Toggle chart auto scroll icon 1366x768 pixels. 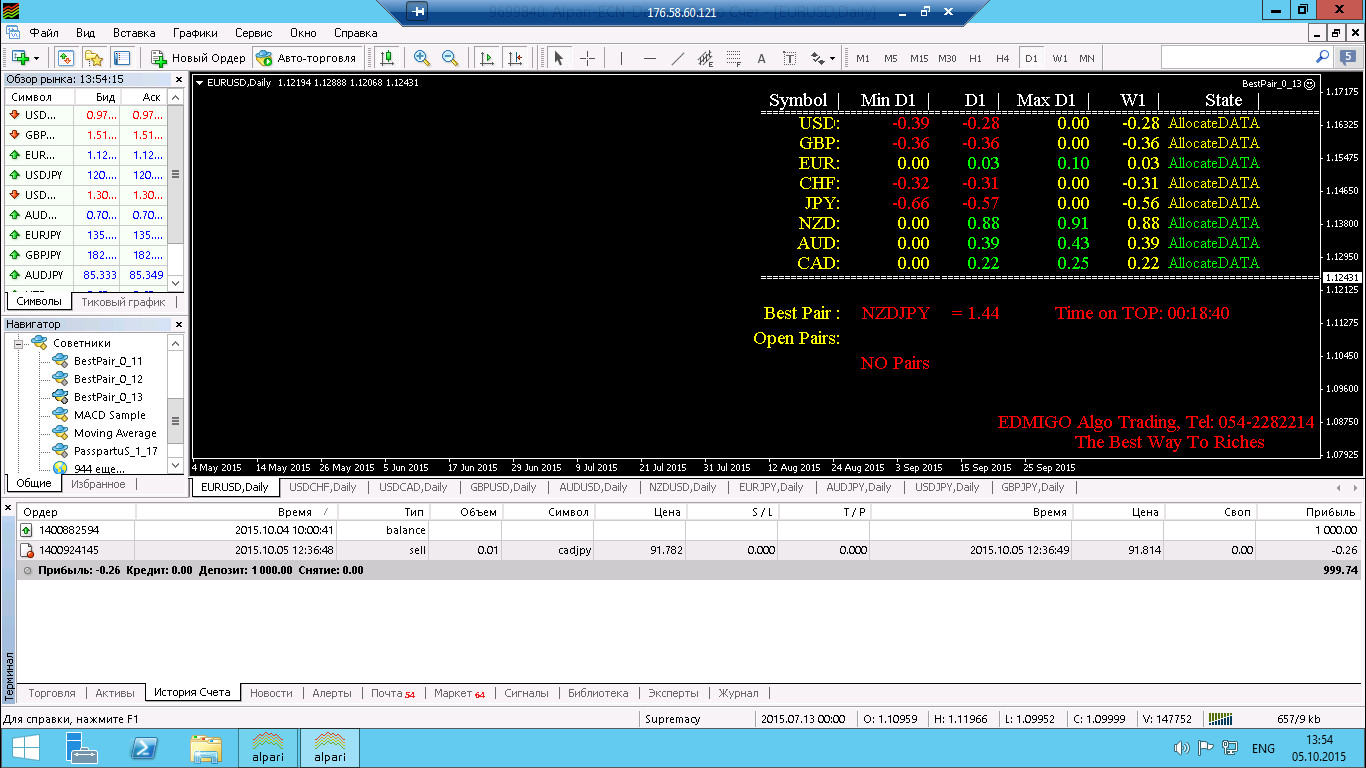tap(486, 58)
